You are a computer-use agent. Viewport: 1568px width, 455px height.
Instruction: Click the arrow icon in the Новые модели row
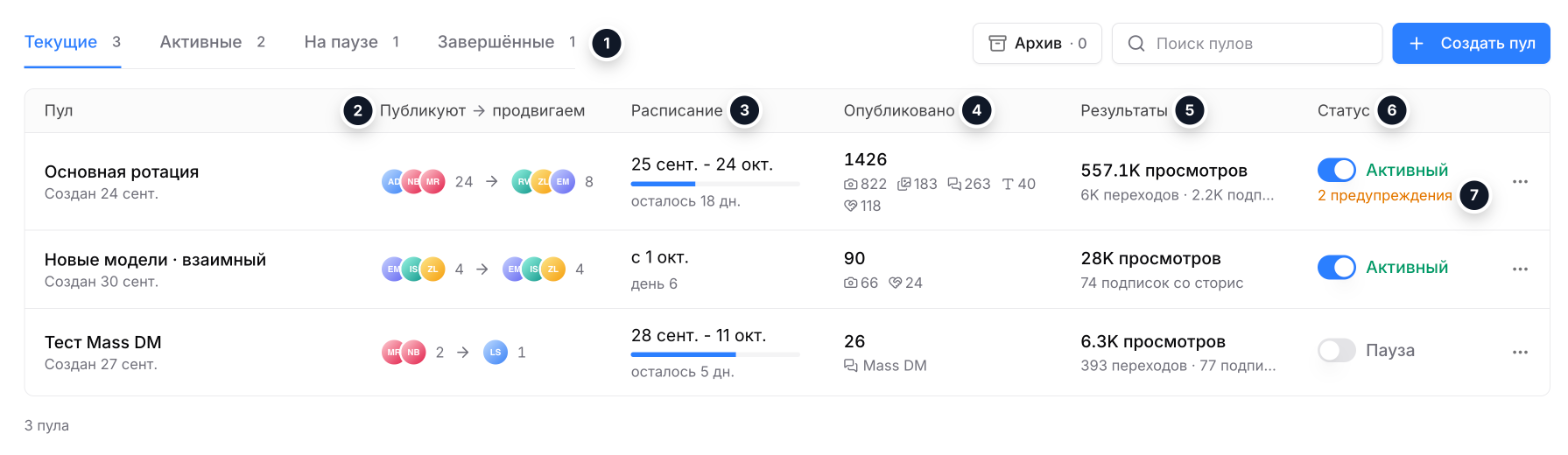click(x=482, y=269)
